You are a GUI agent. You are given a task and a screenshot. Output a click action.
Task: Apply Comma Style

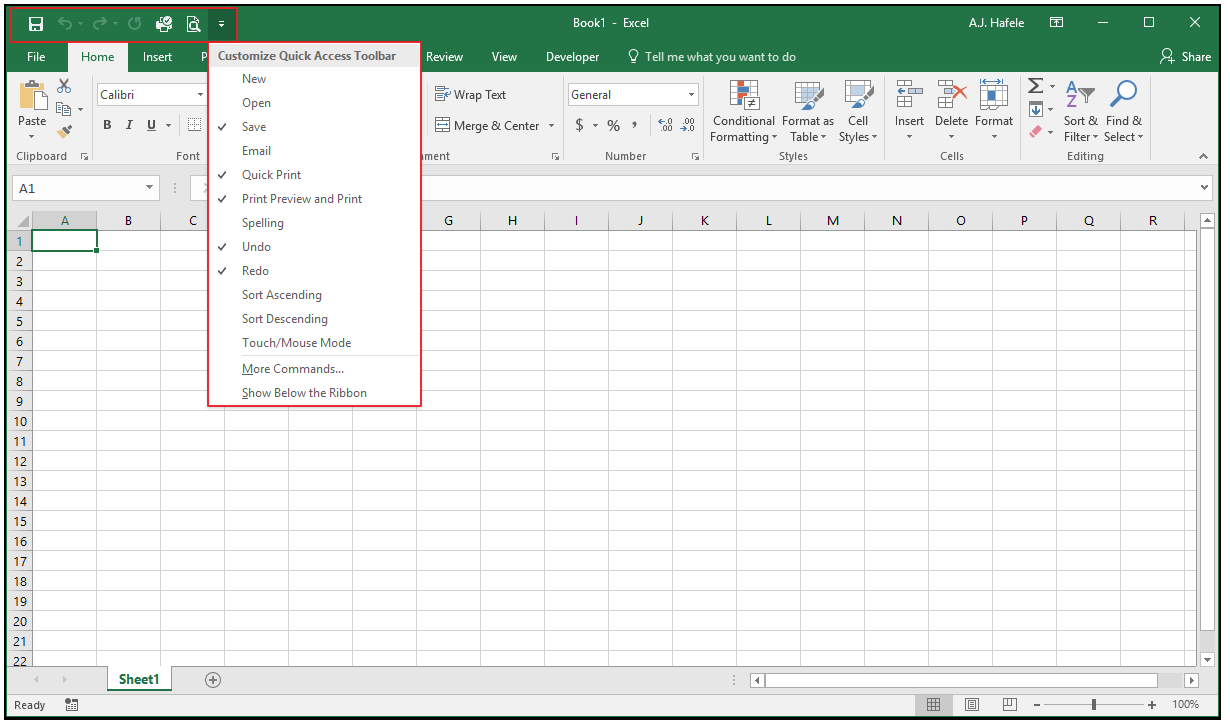635,125
